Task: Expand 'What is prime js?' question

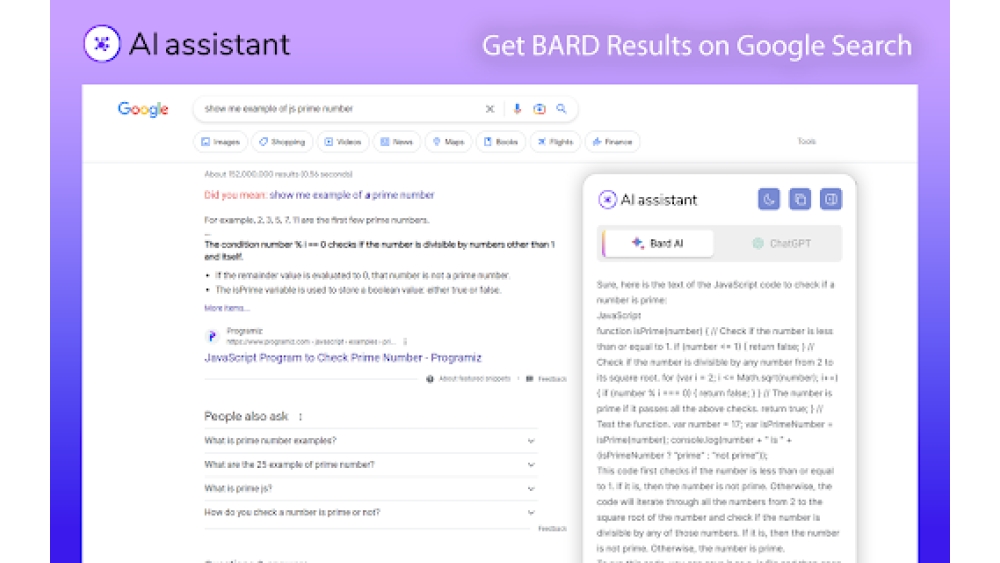Action: [370, 488]
